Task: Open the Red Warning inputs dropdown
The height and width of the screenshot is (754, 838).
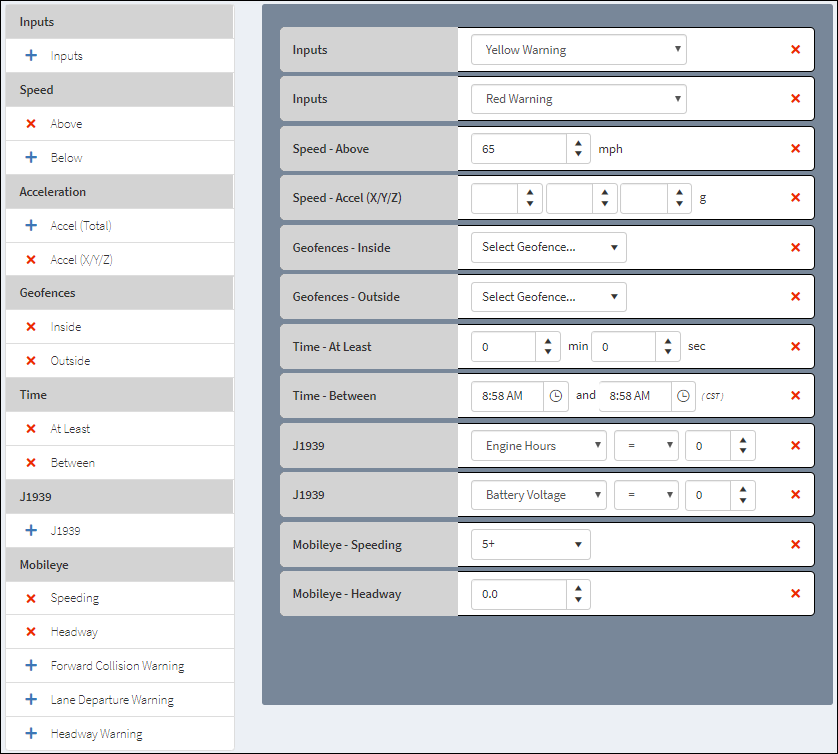Action: pos(579,99)
